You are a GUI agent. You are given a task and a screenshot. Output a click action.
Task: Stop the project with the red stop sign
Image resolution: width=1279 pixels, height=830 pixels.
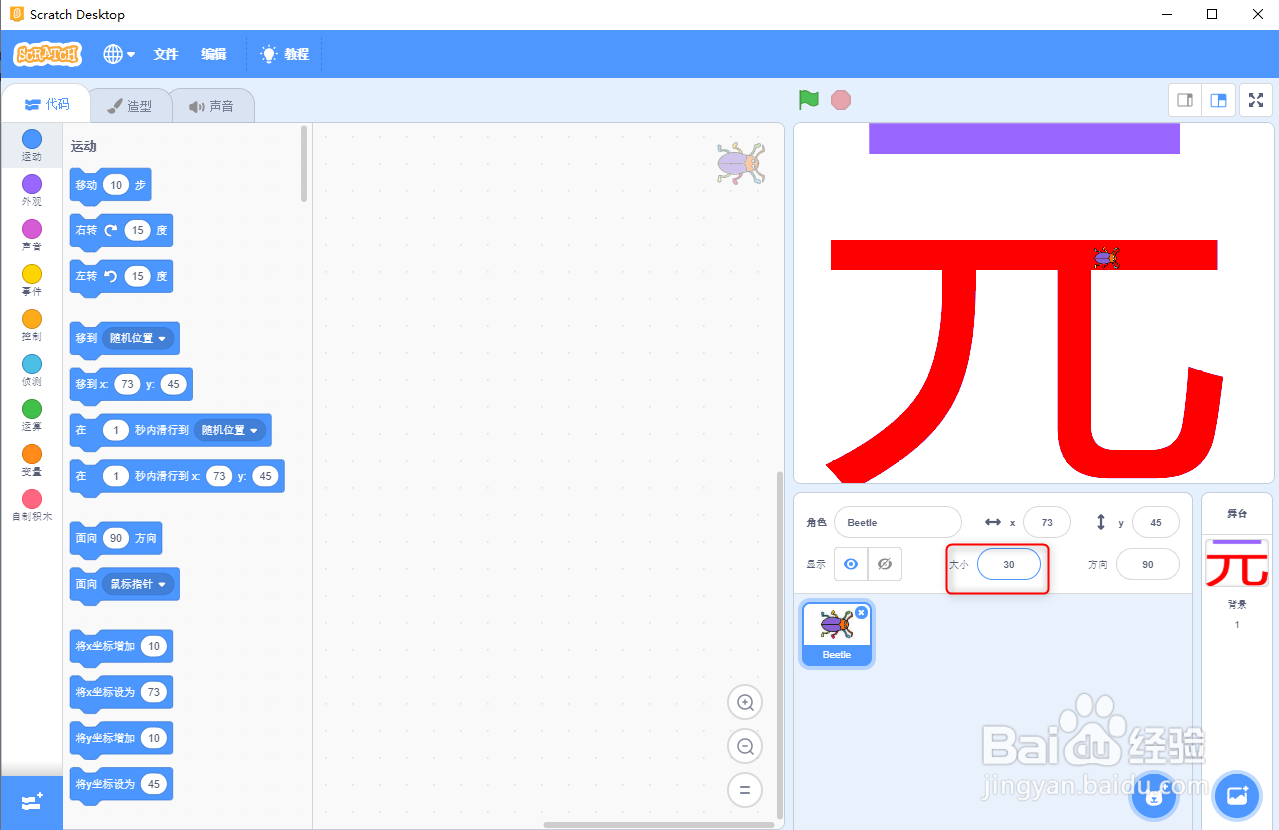coord(840,99)
